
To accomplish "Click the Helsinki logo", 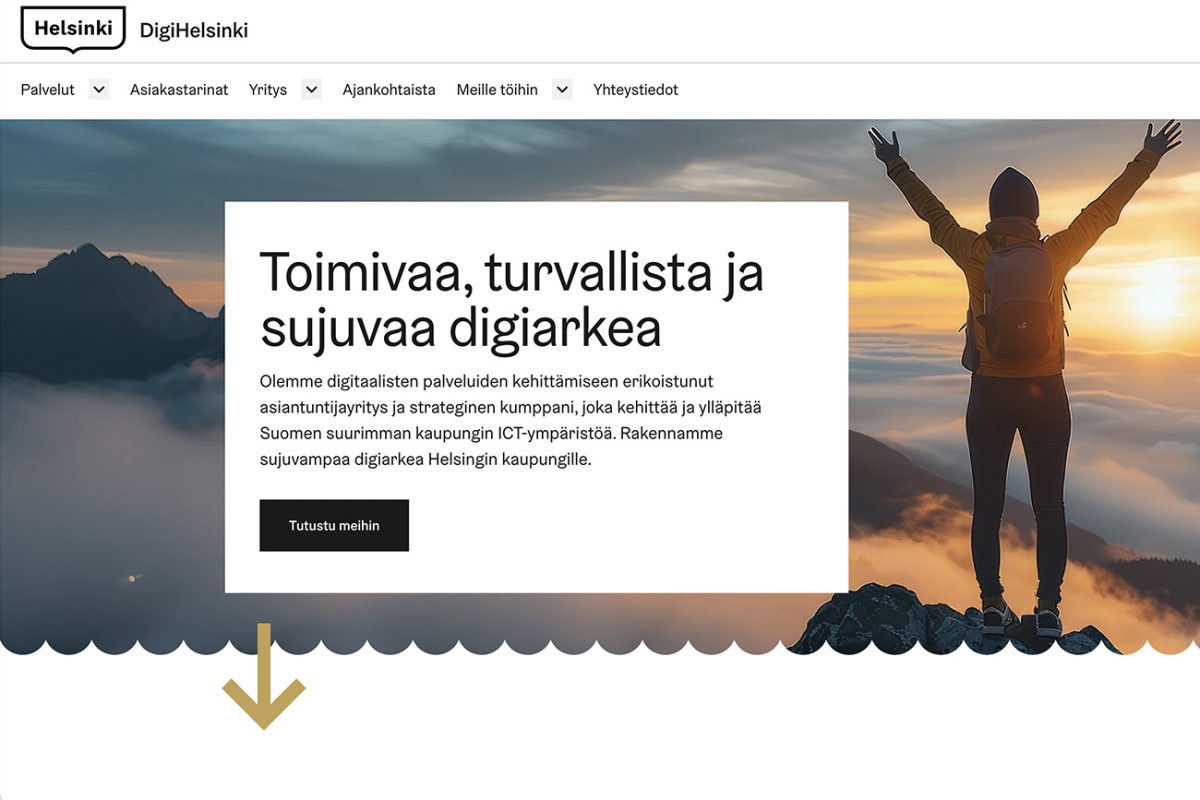I will [x=73, y=28].
